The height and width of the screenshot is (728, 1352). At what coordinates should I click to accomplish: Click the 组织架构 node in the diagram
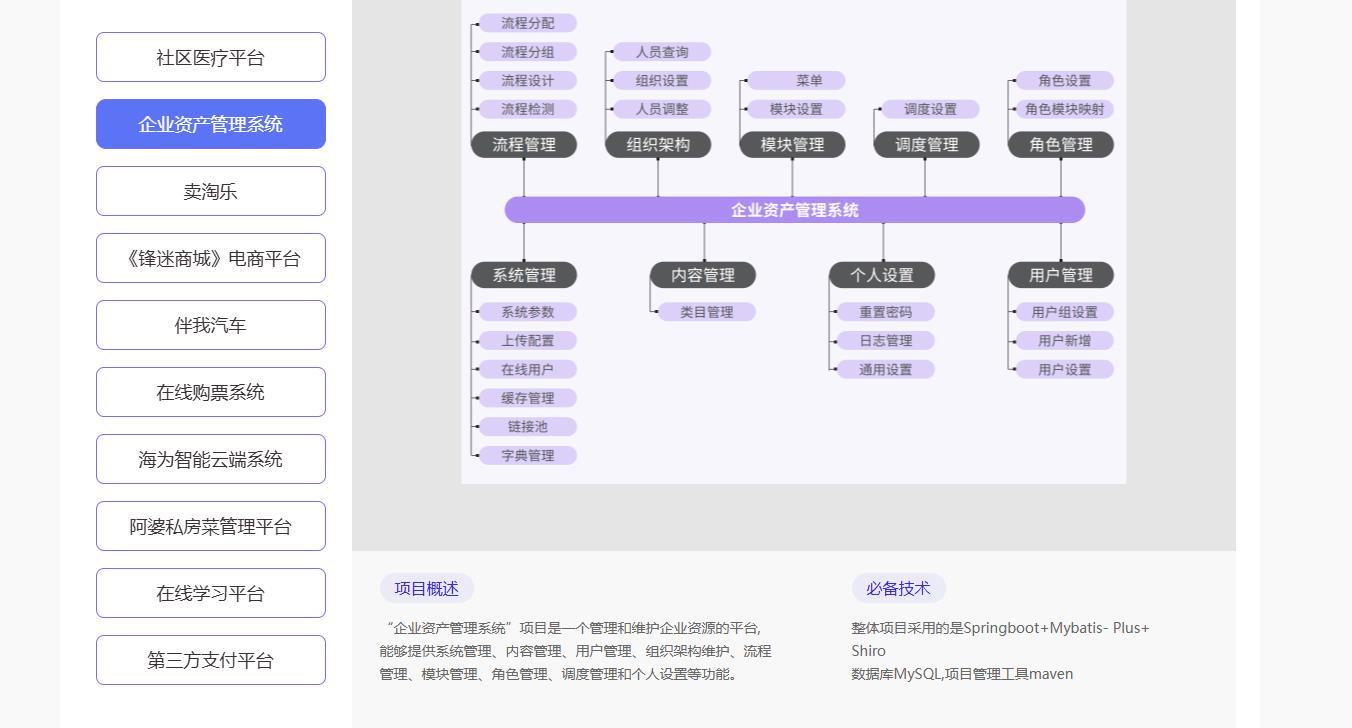(658, 145)
